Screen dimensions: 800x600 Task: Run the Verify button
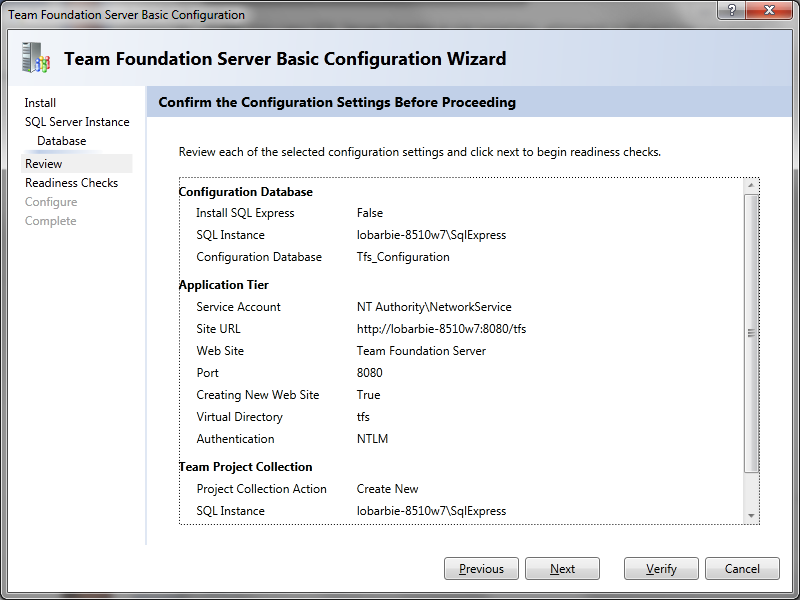661,568
